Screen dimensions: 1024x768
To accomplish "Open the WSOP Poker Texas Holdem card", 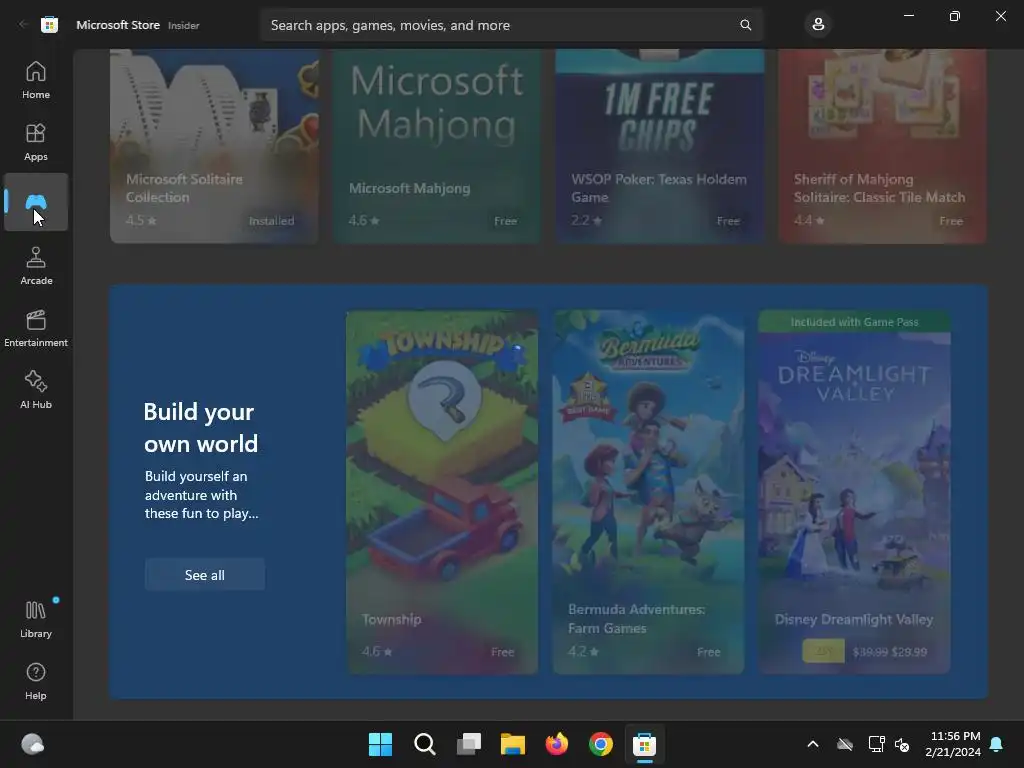I will tap(660, 146).
